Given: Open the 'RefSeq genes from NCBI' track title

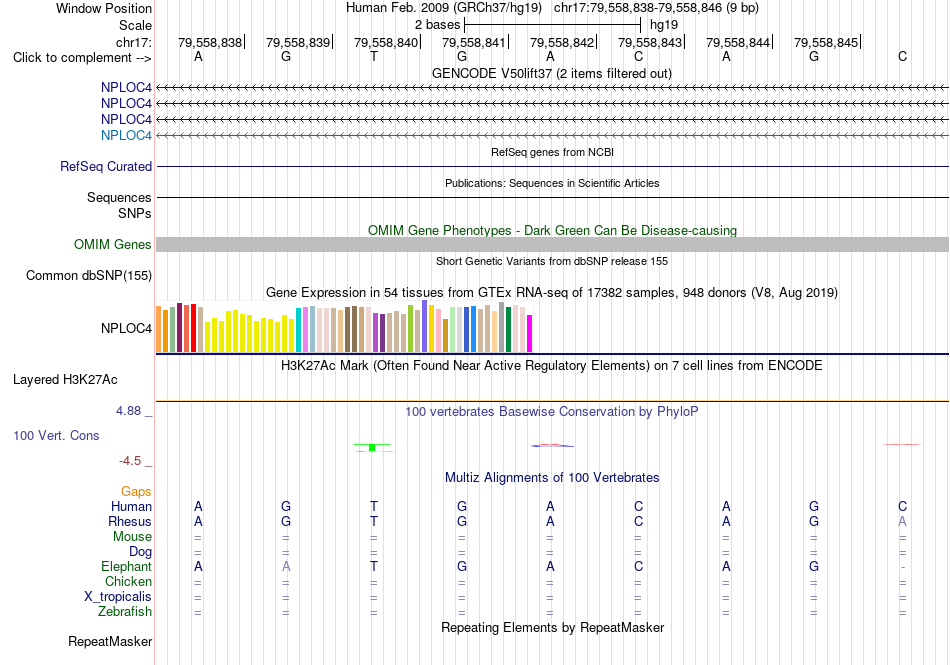Looking at the screenshot, I should coord(552,152).
